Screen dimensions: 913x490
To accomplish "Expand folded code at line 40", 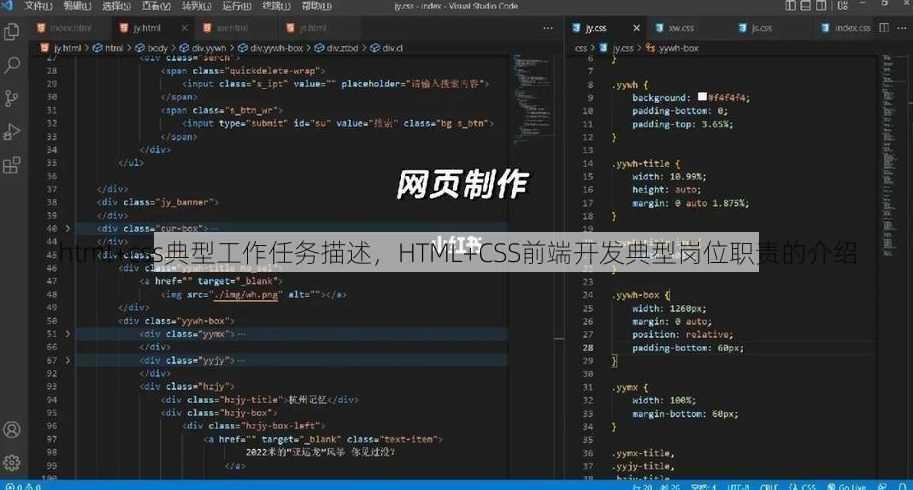I will (68, 229).
